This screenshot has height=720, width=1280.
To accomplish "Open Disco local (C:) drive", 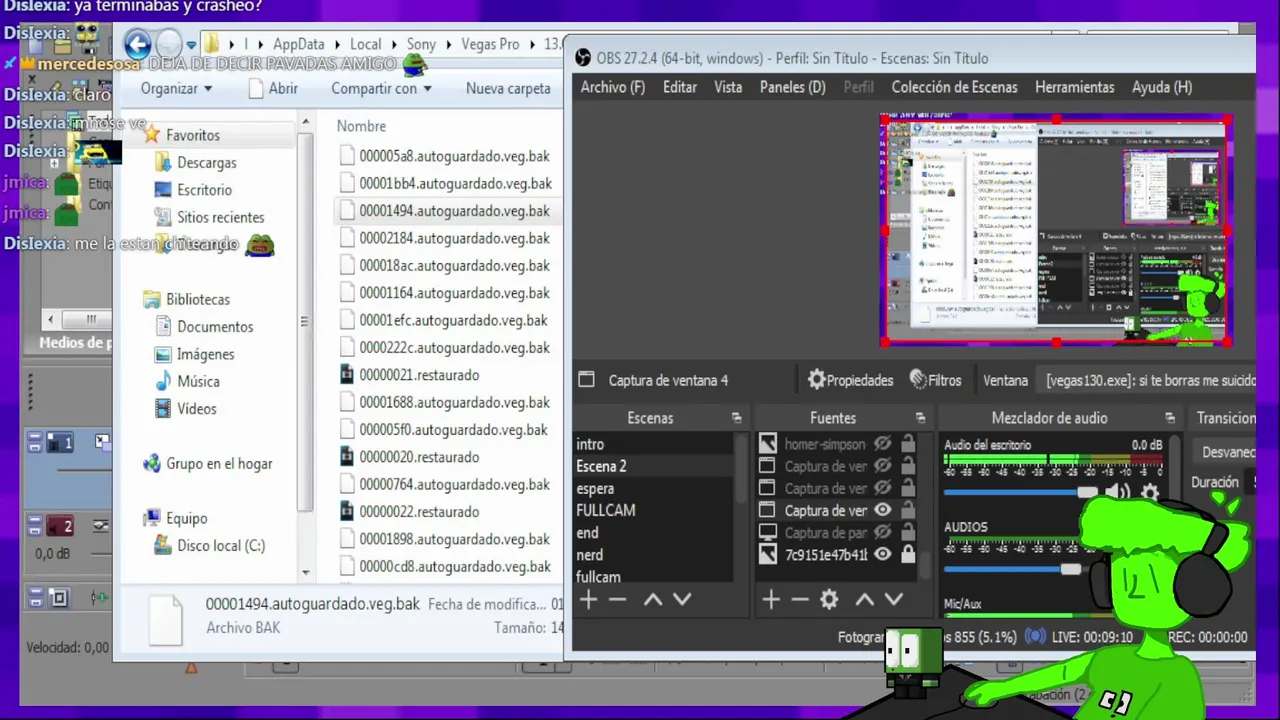I will pos(220,546).
